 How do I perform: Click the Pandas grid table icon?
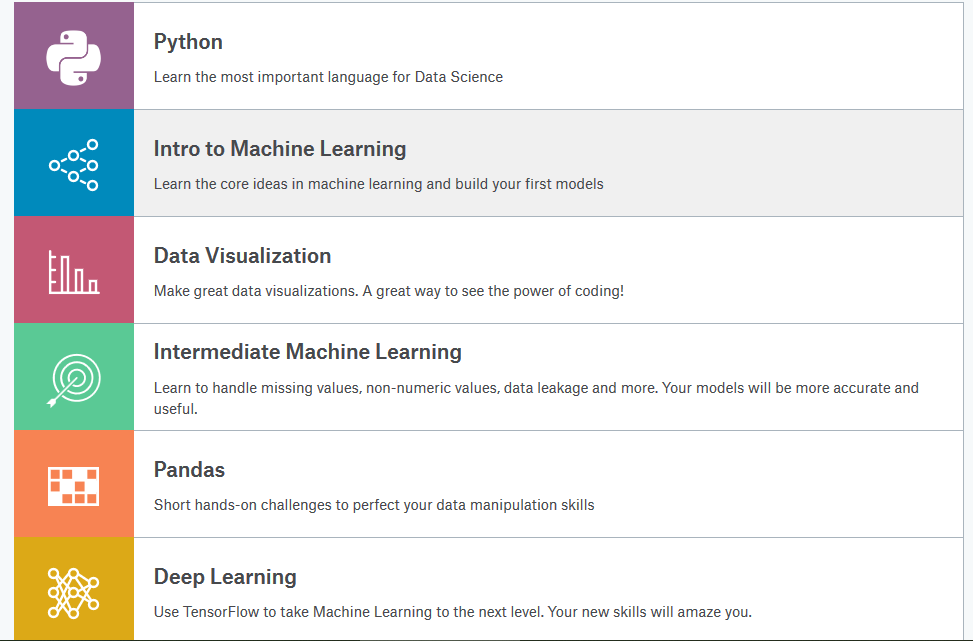coord(74,485)
